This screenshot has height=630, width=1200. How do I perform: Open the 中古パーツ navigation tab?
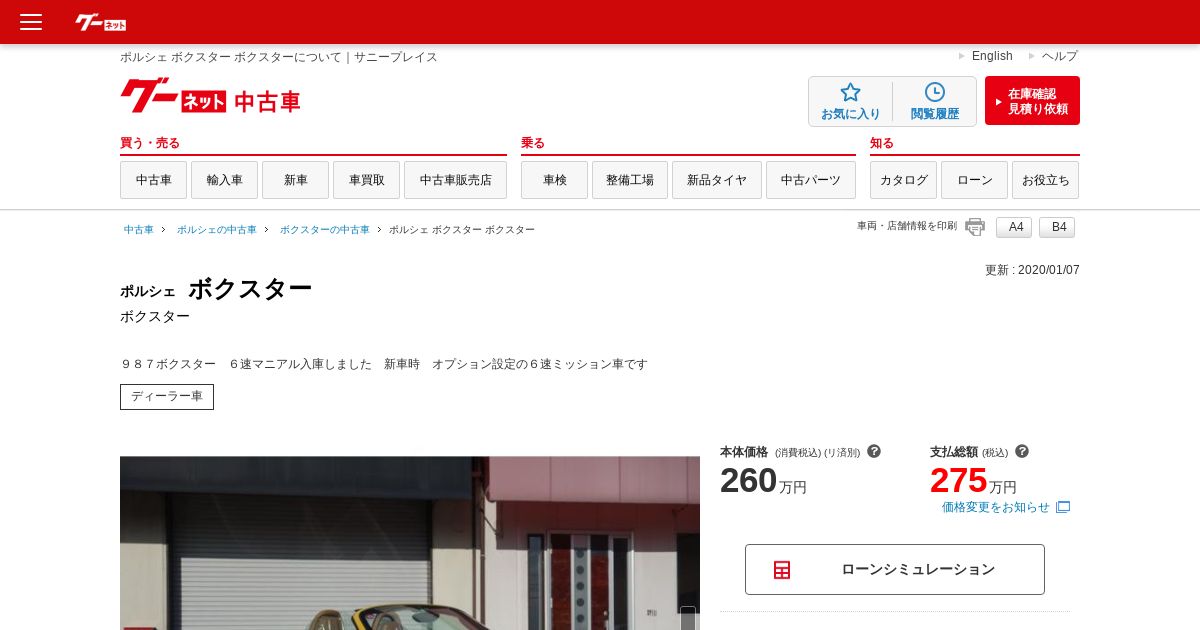click(x=811, y=180)
